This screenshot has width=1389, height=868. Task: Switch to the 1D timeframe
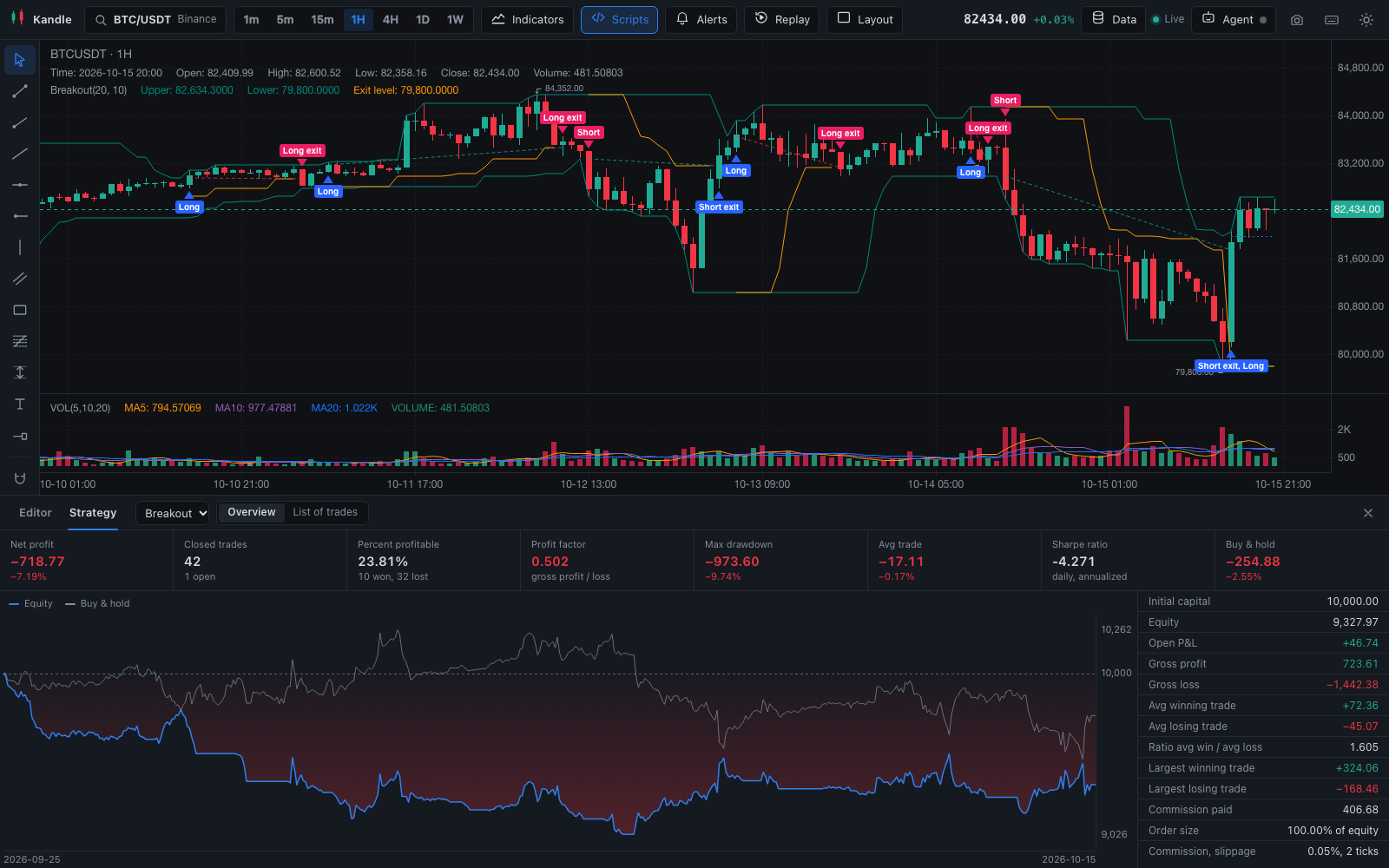click(423, 20)
